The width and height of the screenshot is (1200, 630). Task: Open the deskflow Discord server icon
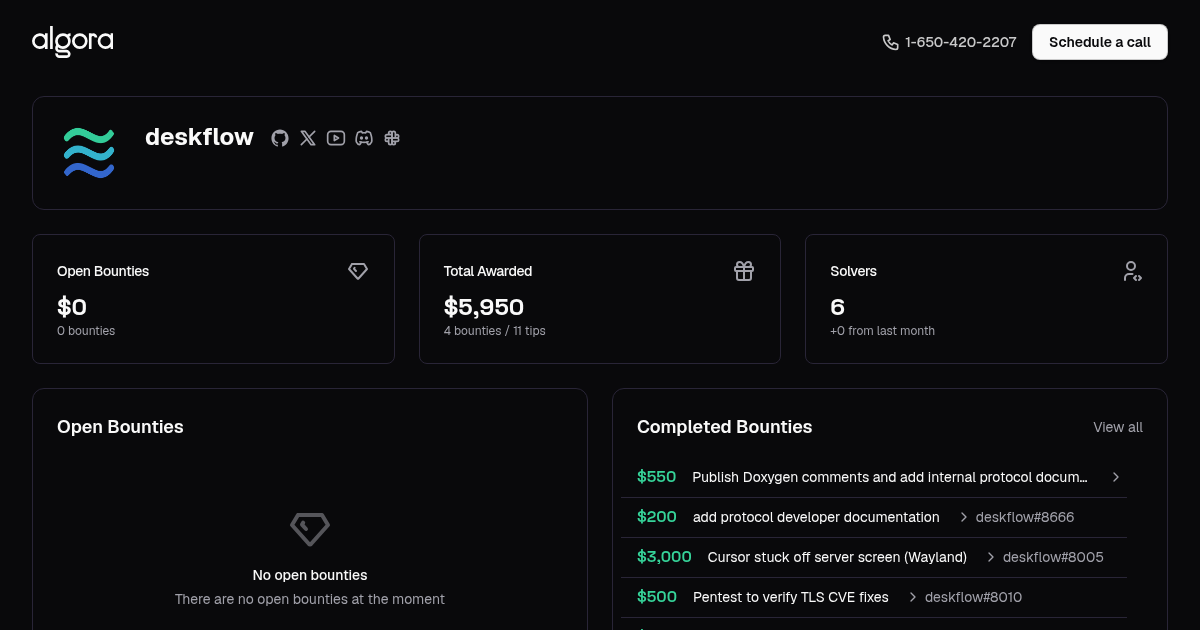coord(364,138)
